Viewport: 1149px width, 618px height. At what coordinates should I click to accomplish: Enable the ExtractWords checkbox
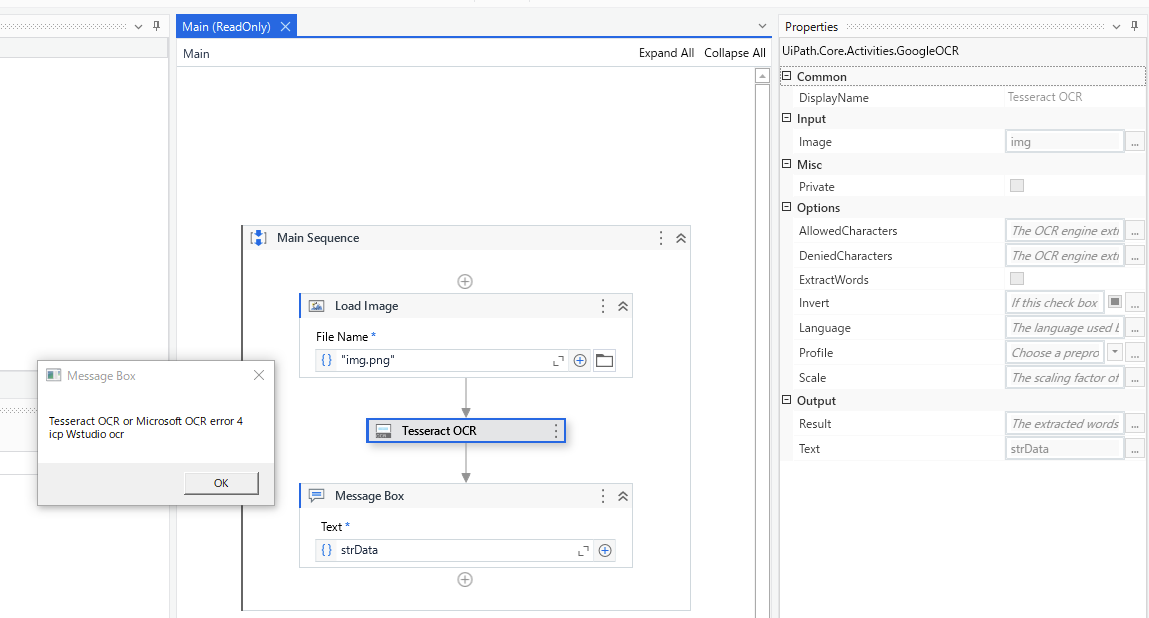[1017, 279]
